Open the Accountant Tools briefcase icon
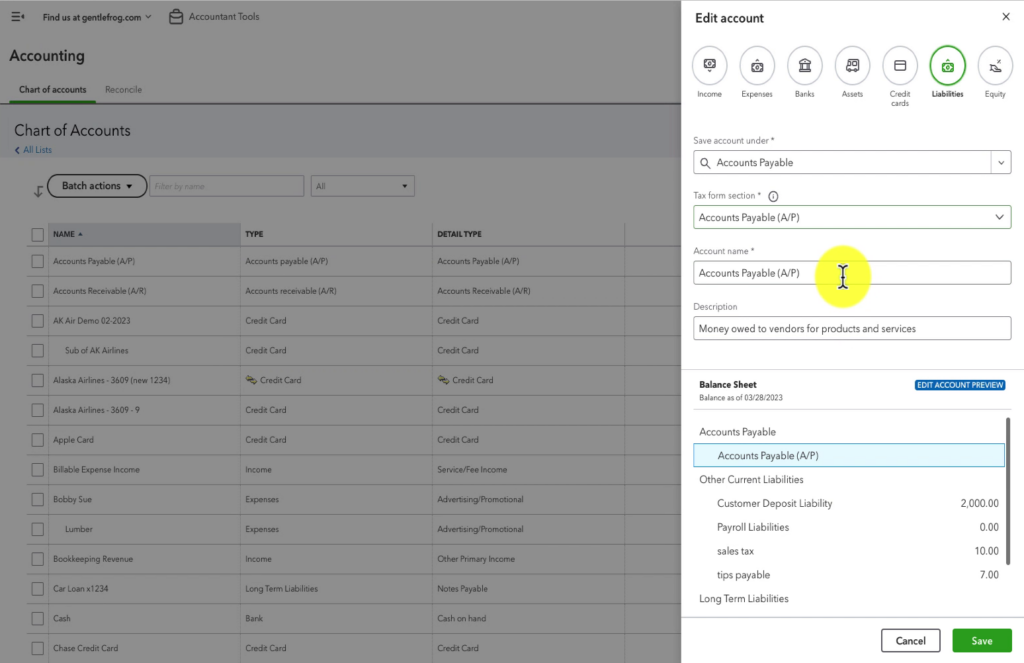The height and width of the screenshot is (663, 1024). [x=175, y=16]
